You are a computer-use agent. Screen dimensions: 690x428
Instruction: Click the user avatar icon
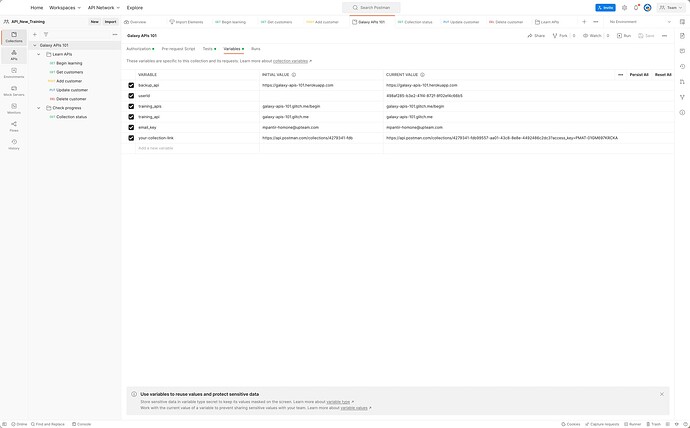coord(647,8)
